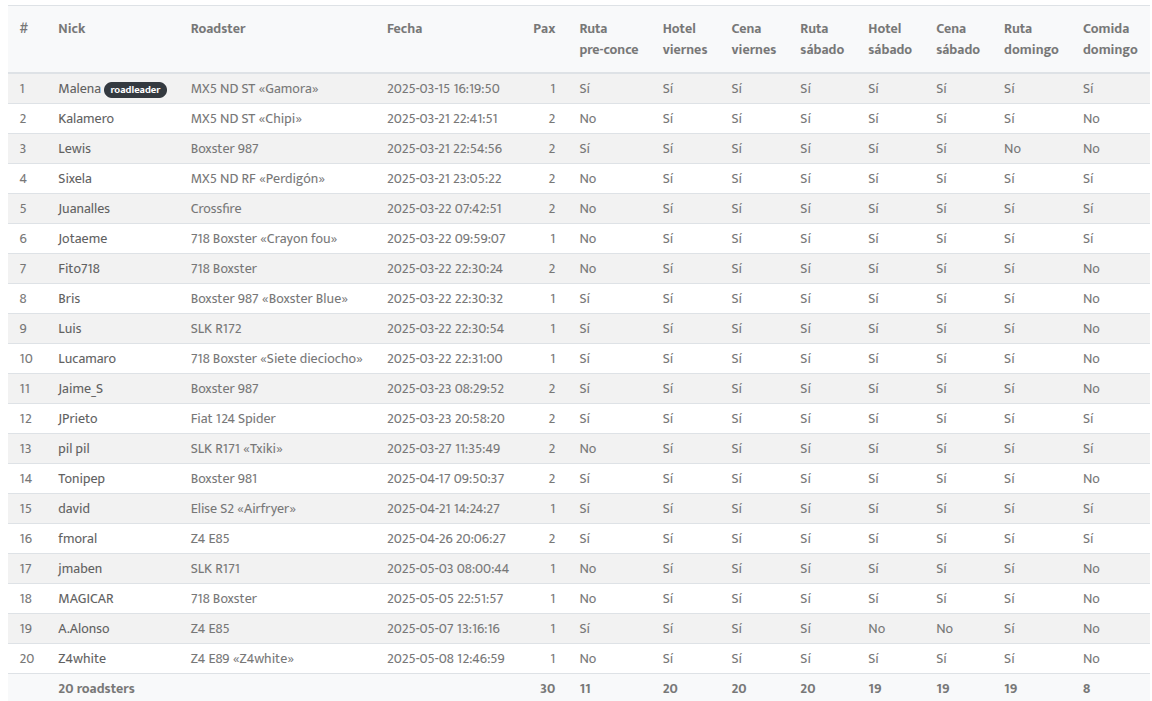Click the nick Jotaeme
The width and height of the screenshot is (1152, 701).
(x=83, y=239)
